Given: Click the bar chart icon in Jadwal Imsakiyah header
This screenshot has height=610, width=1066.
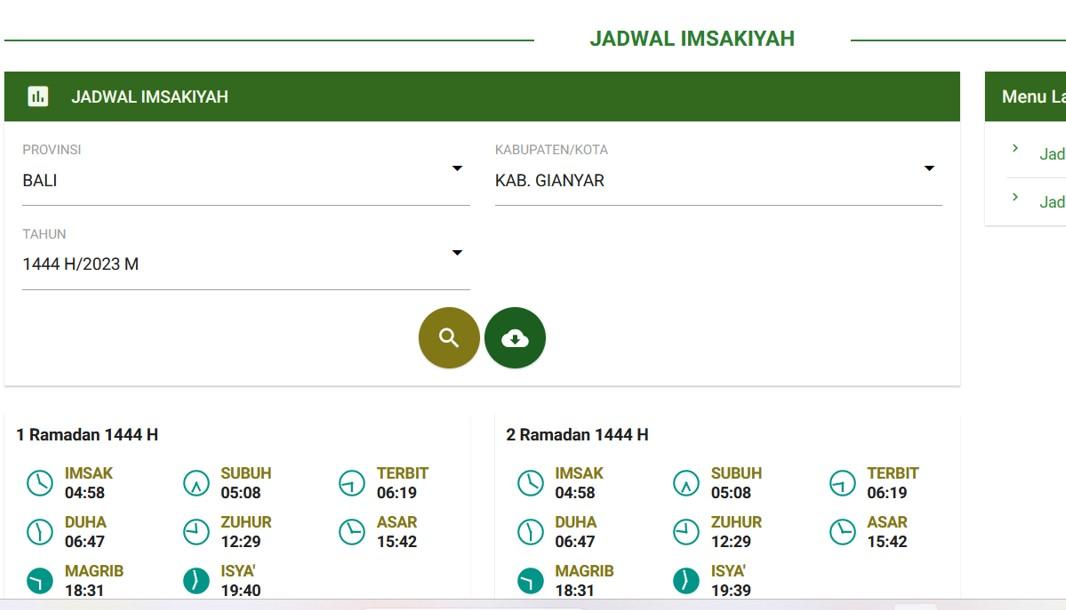Looking at the screenshot, I should coord(38,96).
